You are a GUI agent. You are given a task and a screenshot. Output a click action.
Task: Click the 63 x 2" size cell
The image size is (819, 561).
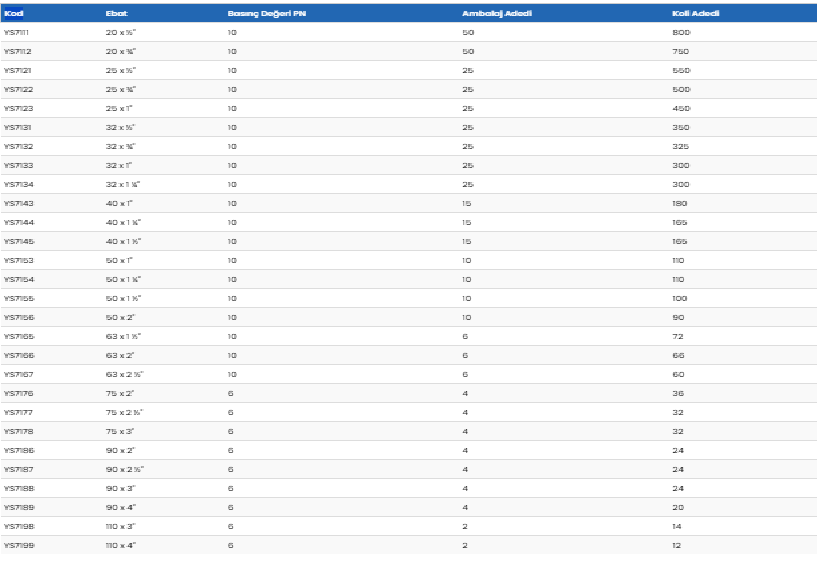click(x=118, y=355)
